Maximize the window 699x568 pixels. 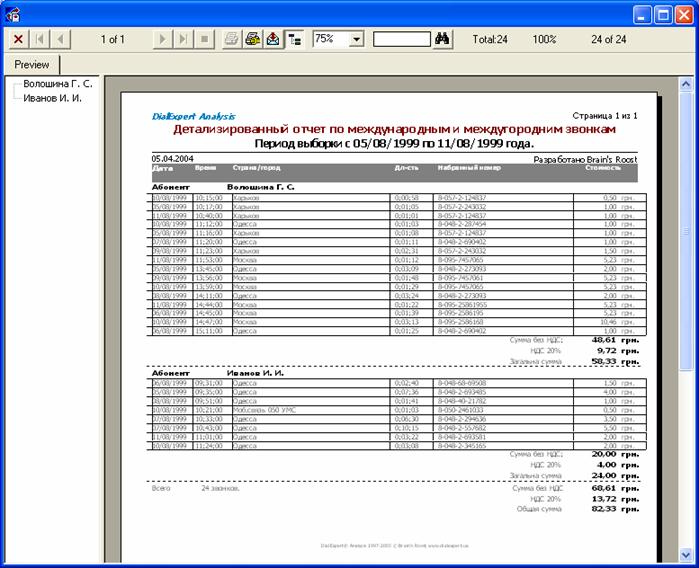coord(663,15)
